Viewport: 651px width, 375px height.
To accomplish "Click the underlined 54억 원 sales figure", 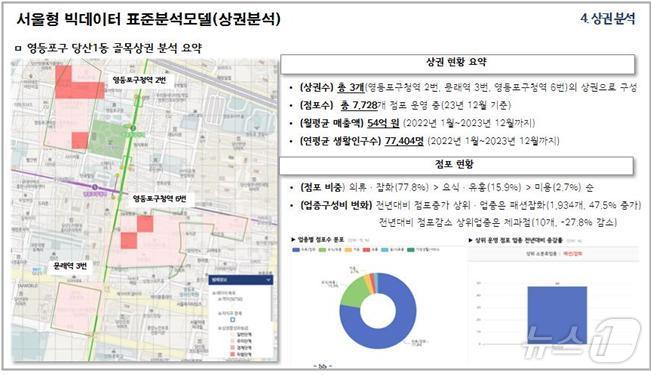I will pyautogui.click(x=383, y=123).
